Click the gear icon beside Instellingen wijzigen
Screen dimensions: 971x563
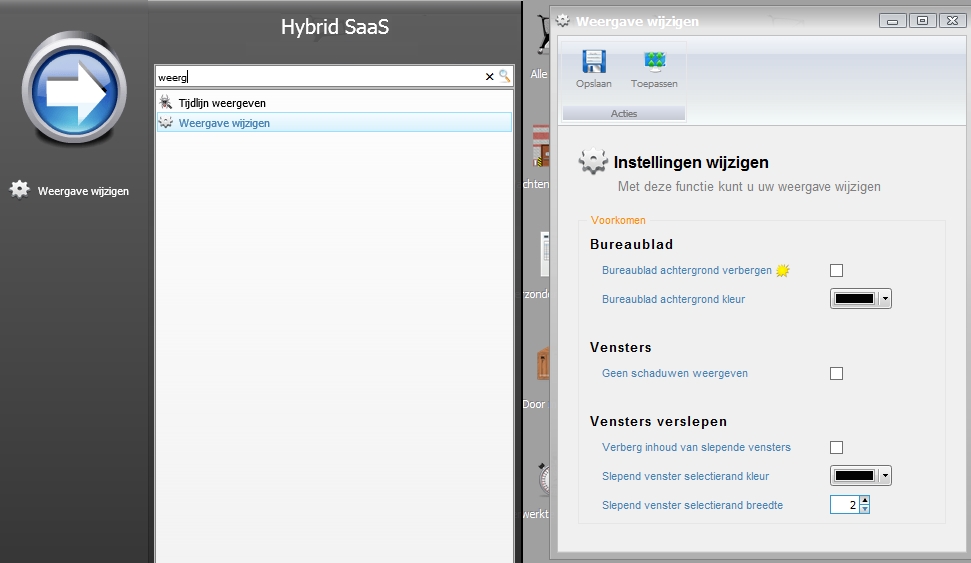pos(593,162)
